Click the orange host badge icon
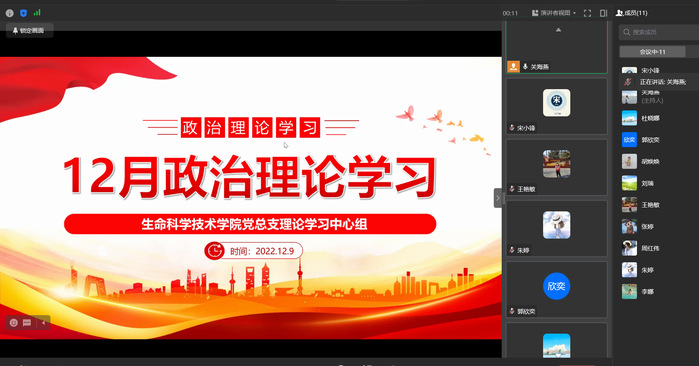The height and width of the screenshot is (366, 699). click(514, 66)
